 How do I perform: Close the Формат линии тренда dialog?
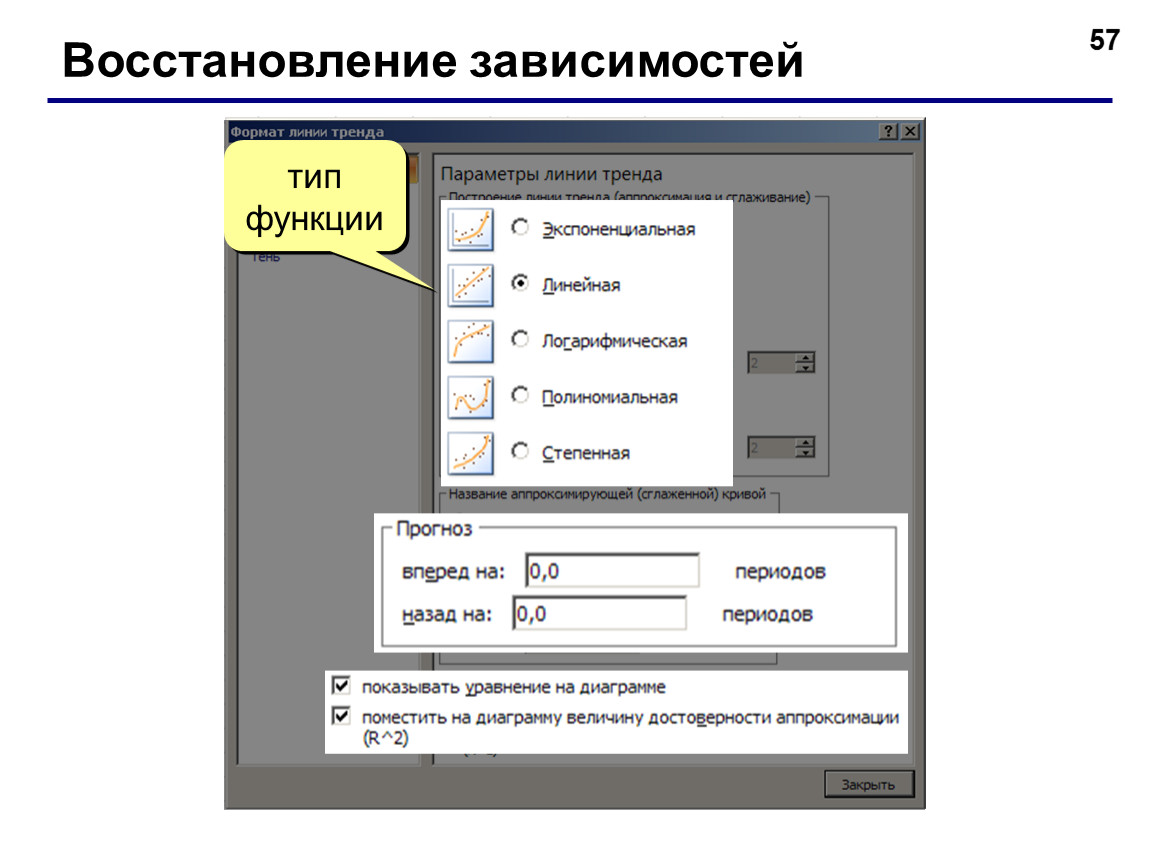tap(910, 131)
